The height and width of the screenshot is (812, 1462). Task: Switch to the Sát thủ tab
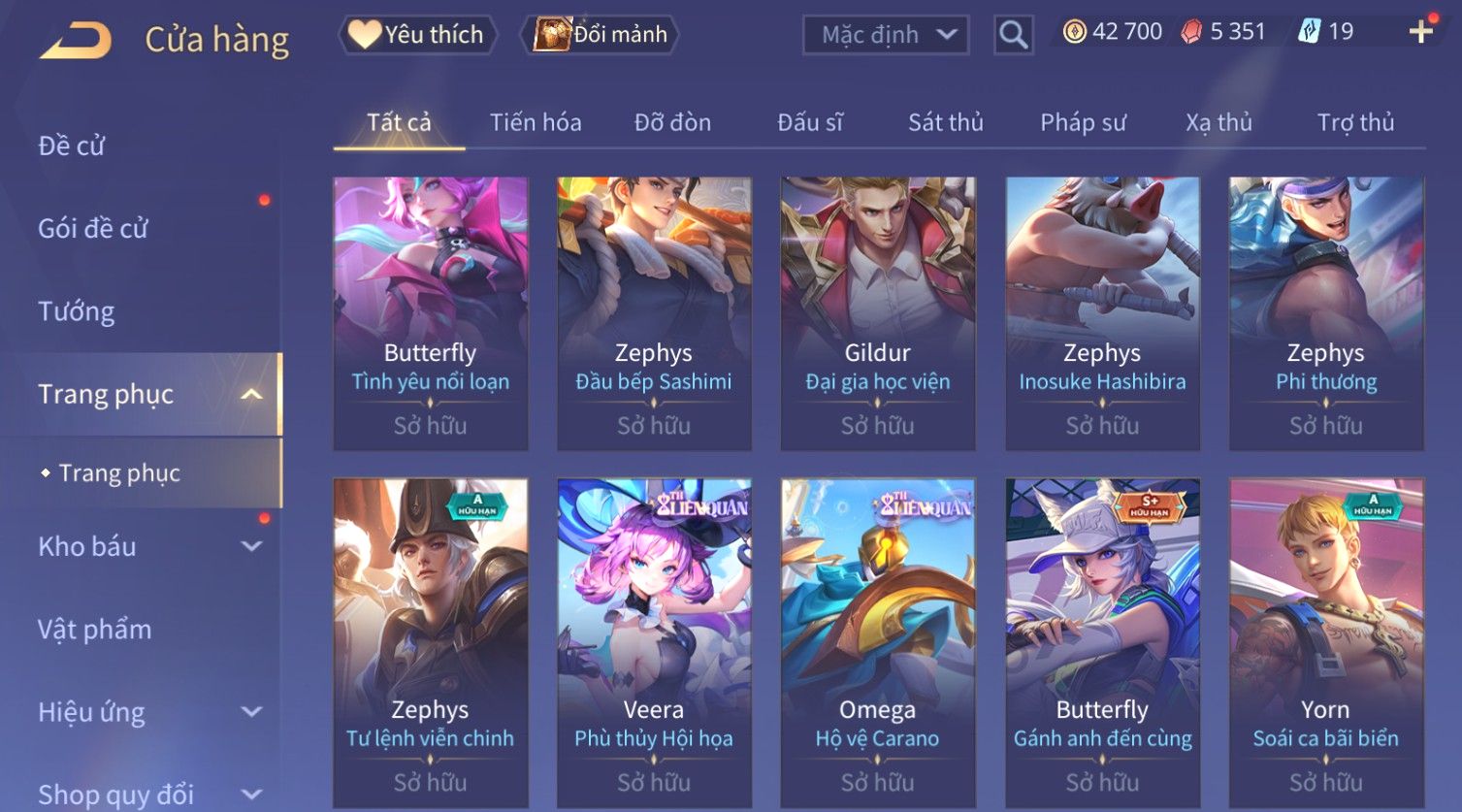pyautogui.click(x=946, y=122)
